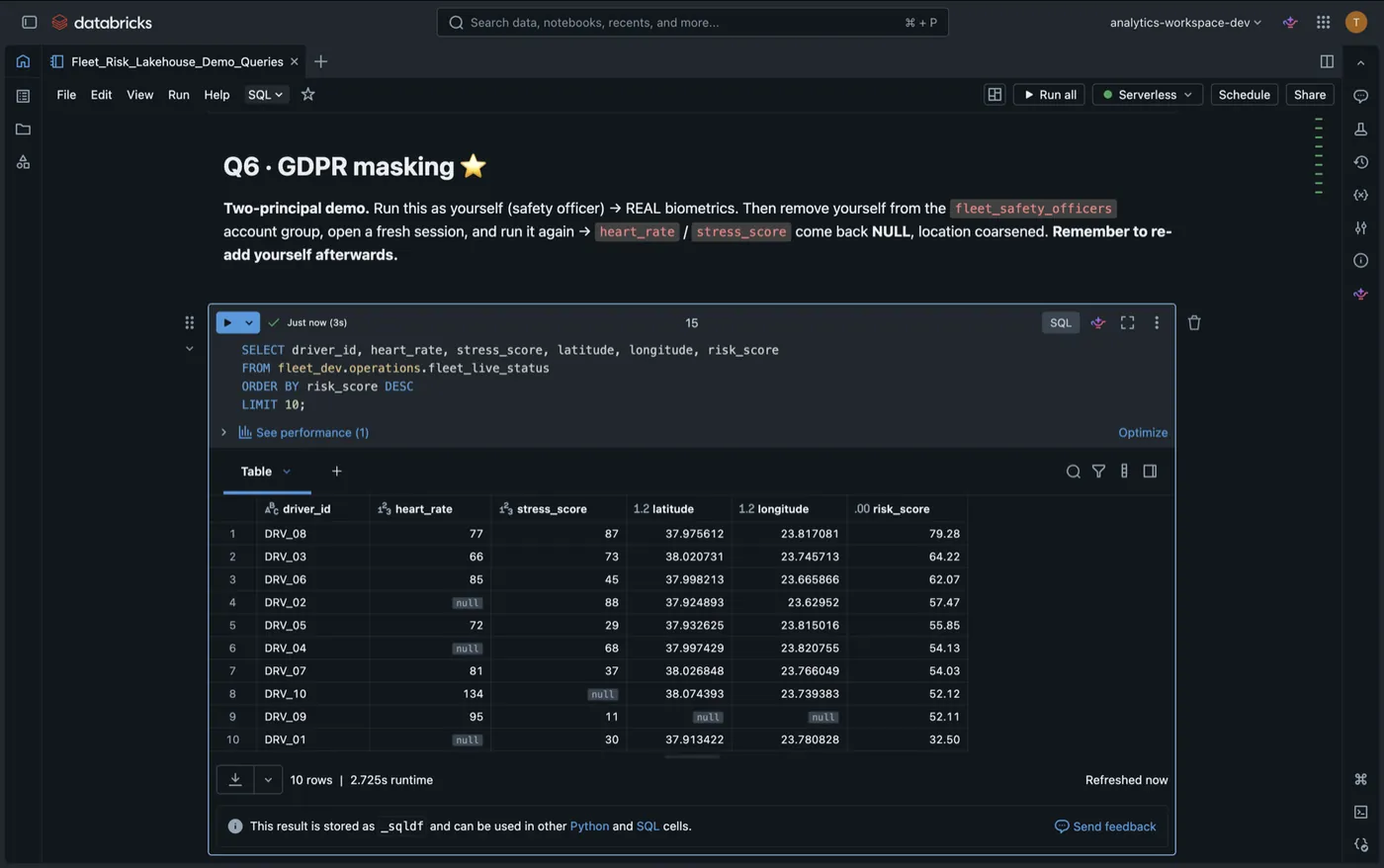1384x868 pixels.
Task: Open the Serverless compute dropdown
Action: click(x=1147, y=94)
